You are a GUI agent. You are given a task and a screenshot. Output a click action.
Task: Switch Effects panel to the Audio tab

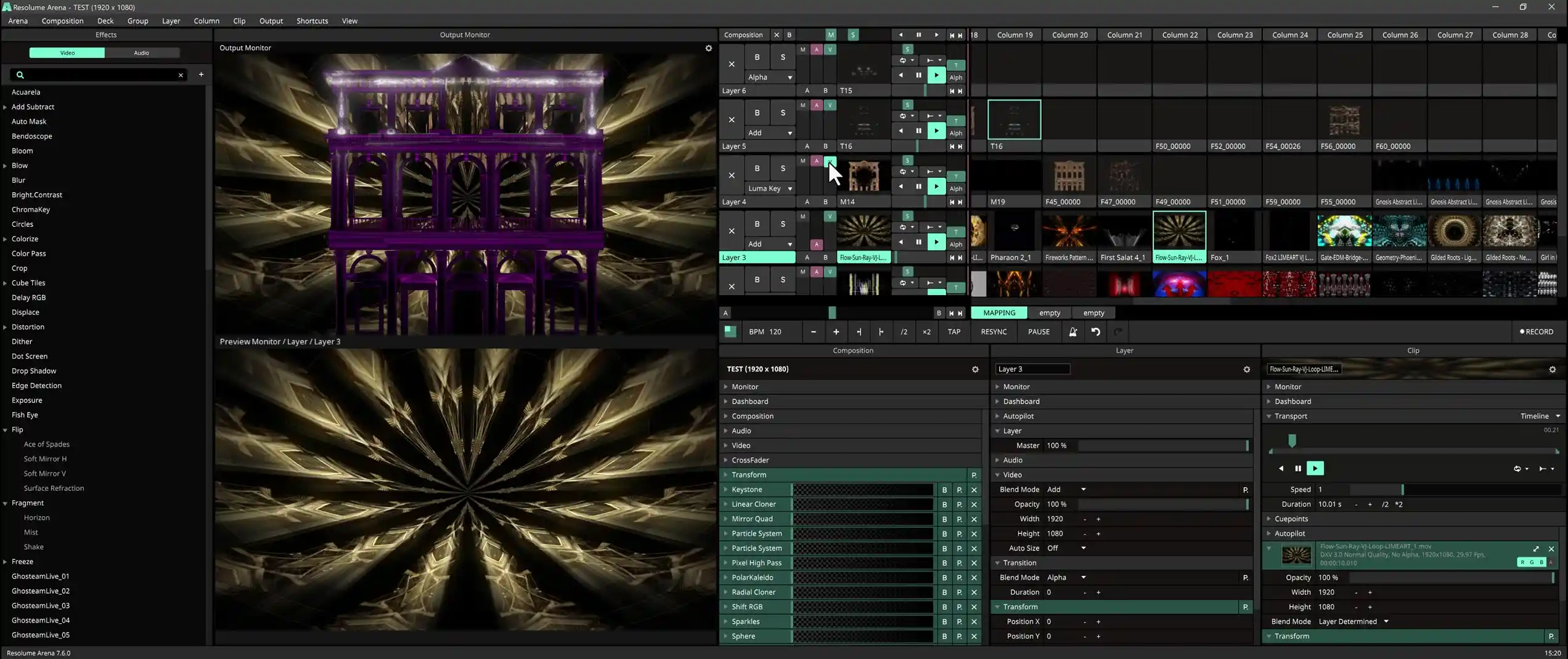click(142, 53)
